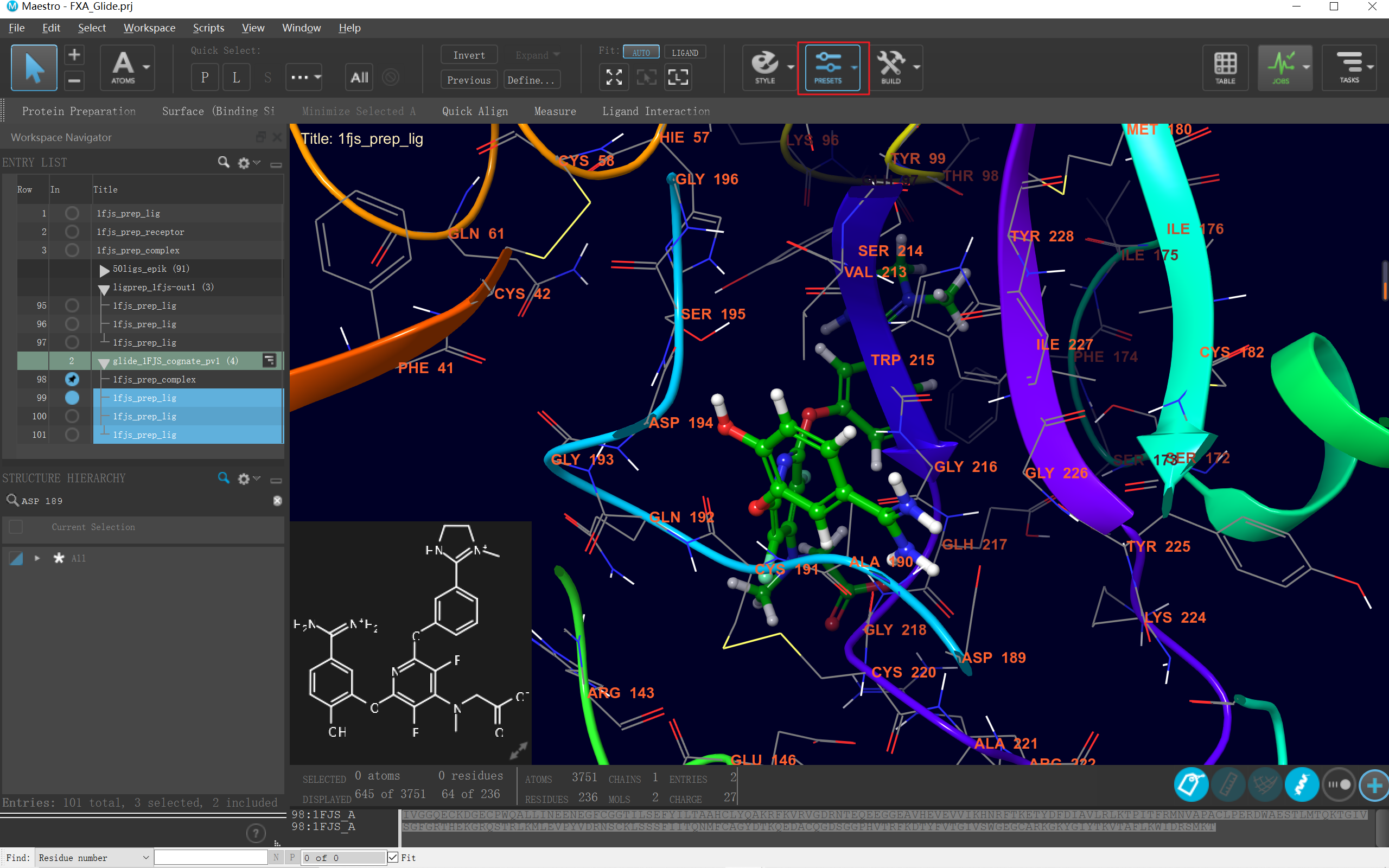Image resolution: width=1389 pixels, height=868 pixels.
Task: Open the Workspace menu
Action: tap(149, 28)
